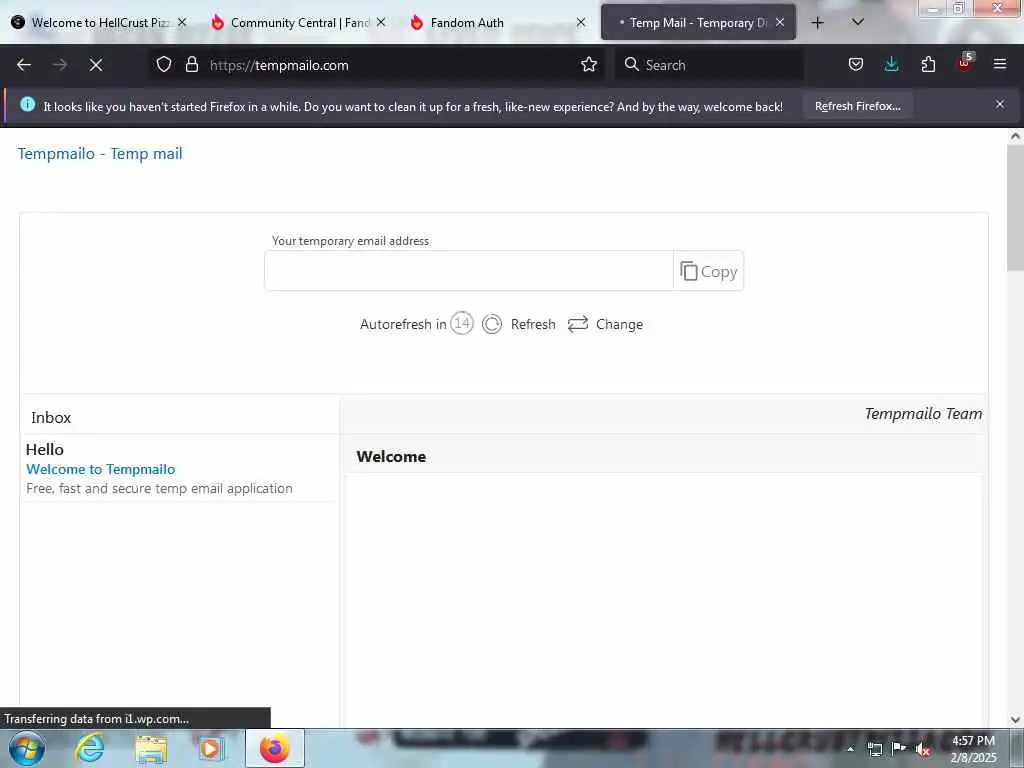Open Save to Pocket icon

[856, 65]
